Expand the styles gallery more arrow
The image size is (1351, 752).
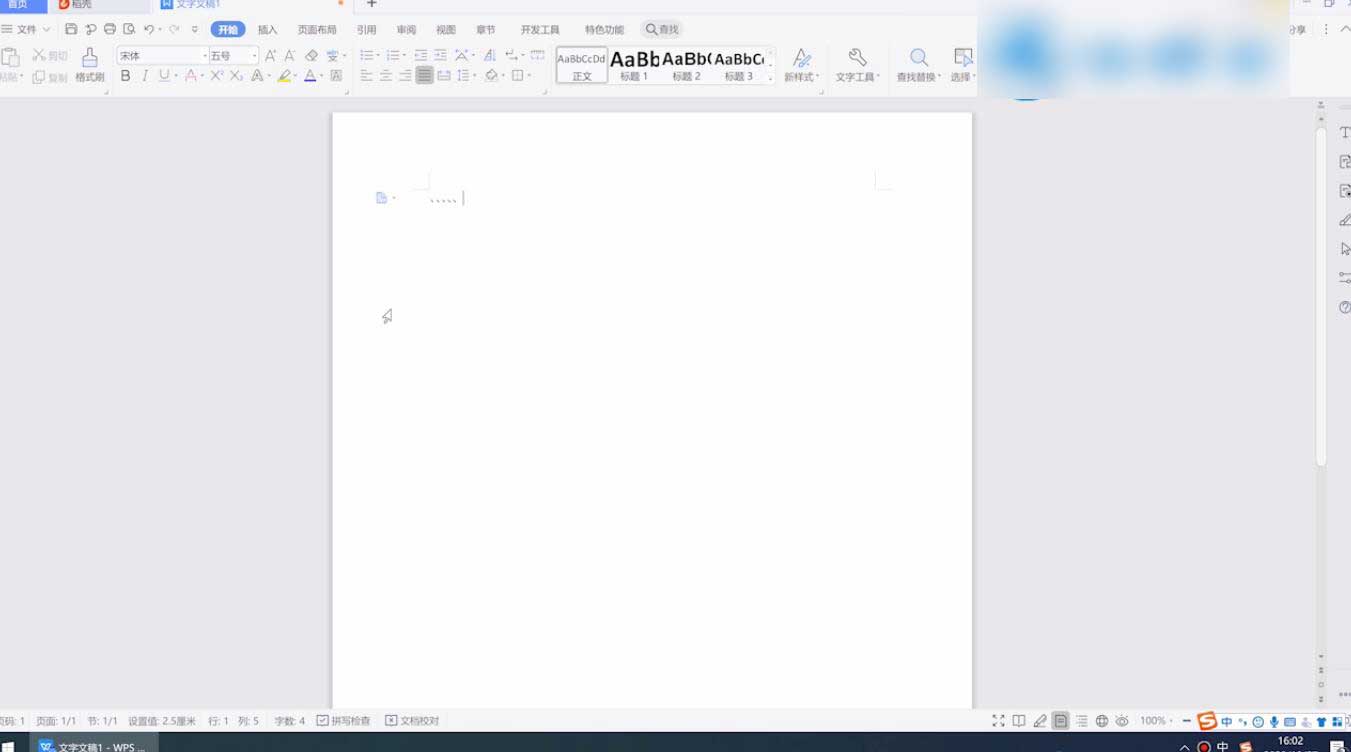pyautogui.click(x=770, y=78)
